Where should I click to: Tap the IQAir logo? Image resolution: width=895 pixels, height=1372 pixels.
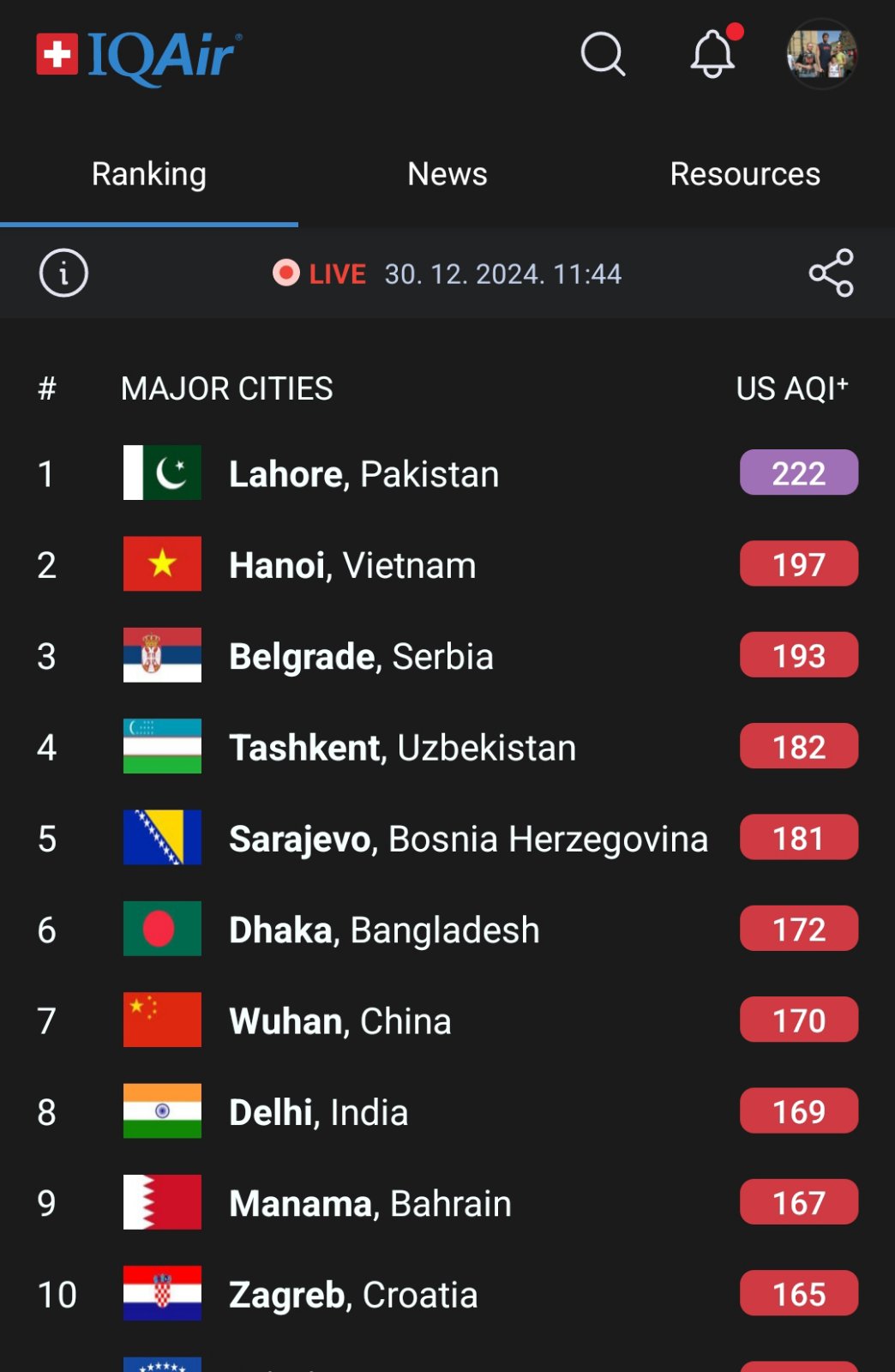tap(140, 56)
